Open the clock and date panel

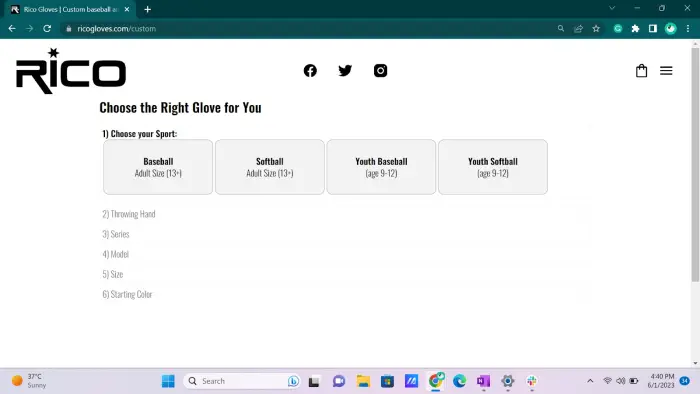662,381
